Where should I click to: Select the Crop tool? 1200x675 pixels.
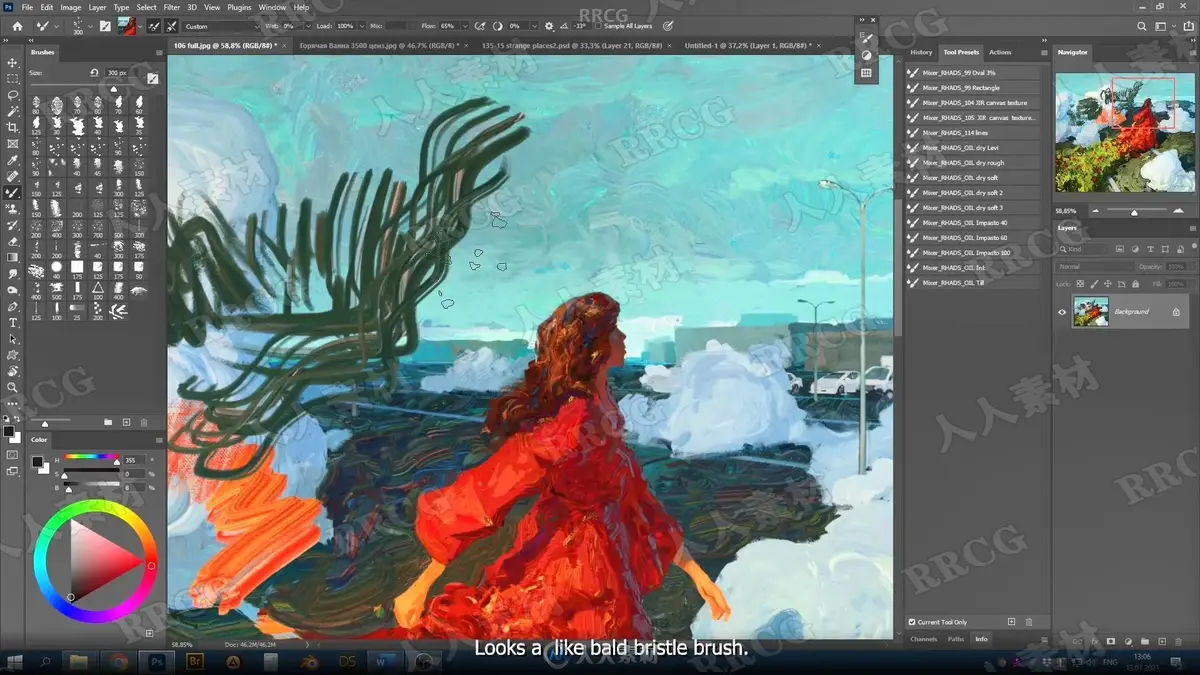click(x=13, y=127)
